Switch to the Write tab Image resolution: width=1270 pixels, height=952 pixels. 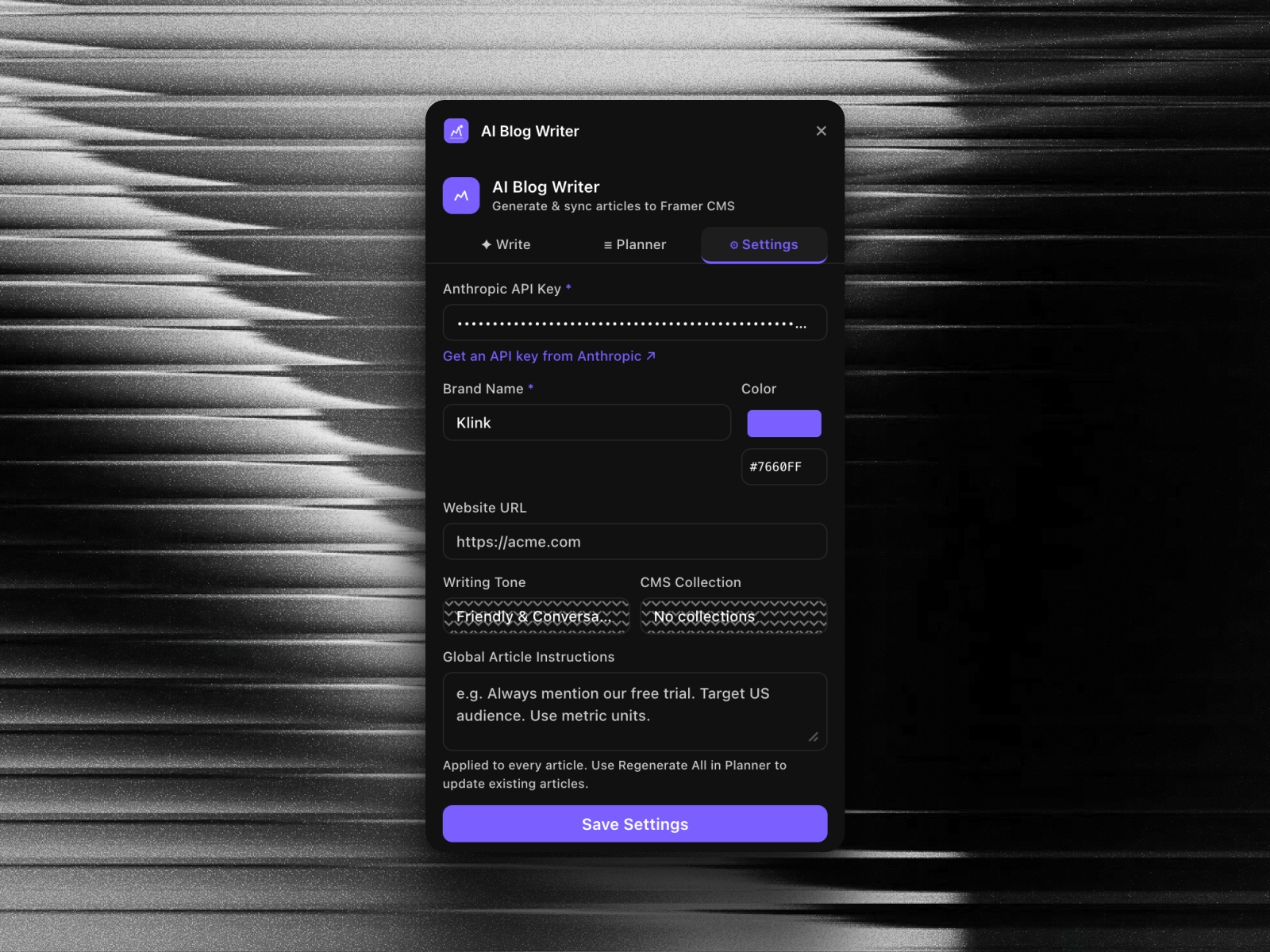506,245
